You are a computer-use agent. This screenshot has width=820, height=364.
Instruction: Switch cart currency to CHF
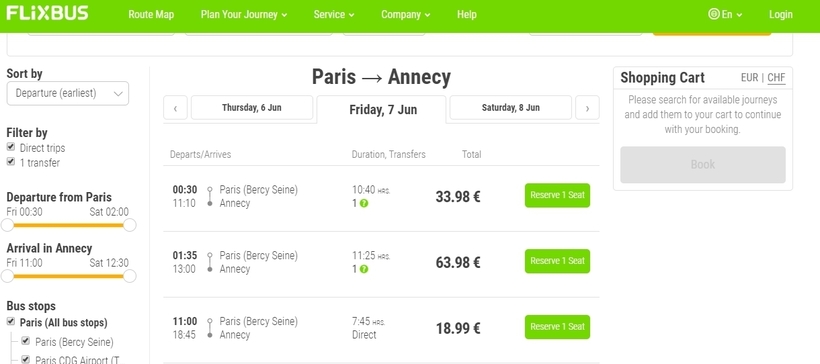[776, 78]
